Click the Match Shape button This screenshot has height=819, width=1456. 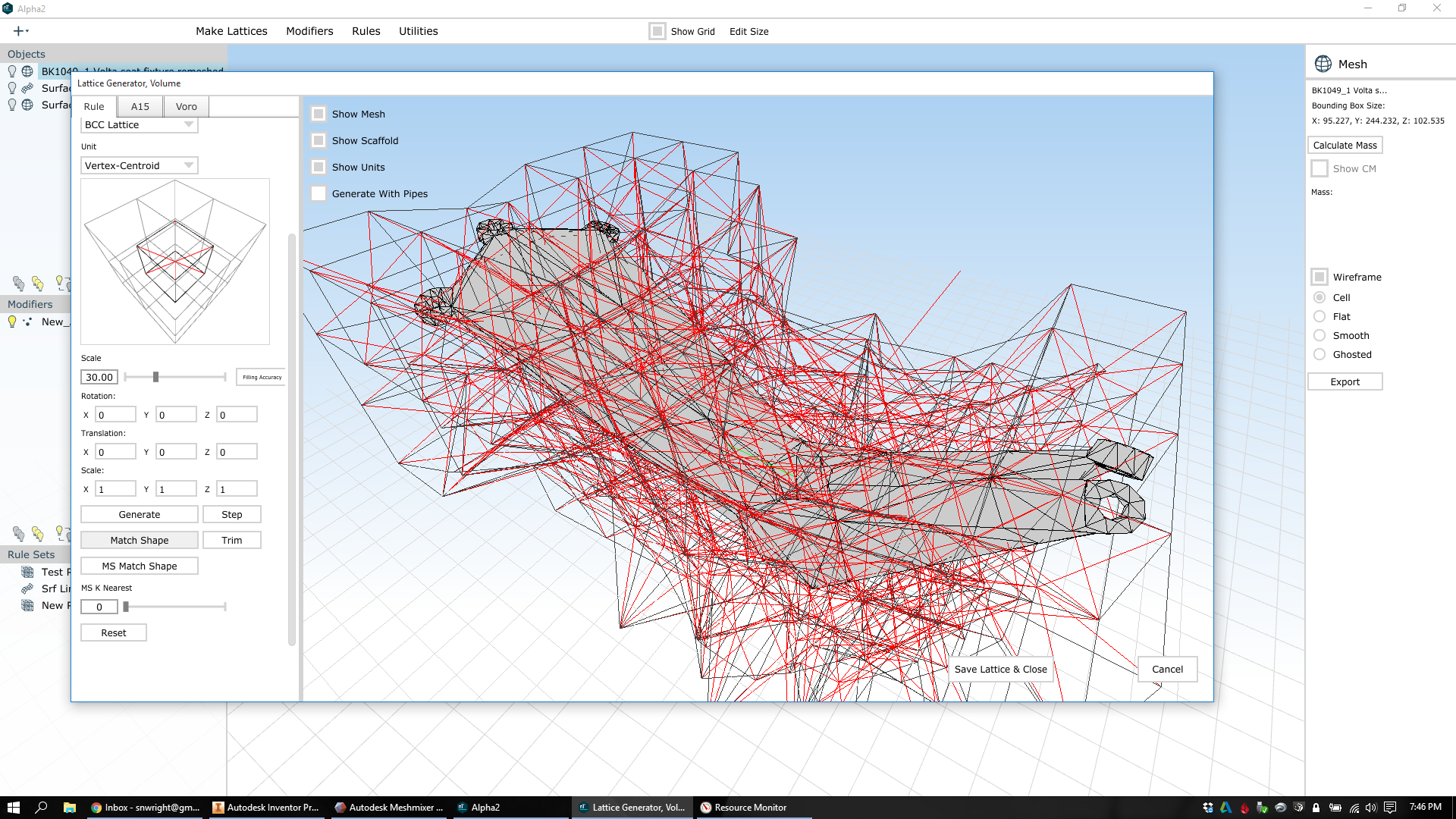pos(140,540)
